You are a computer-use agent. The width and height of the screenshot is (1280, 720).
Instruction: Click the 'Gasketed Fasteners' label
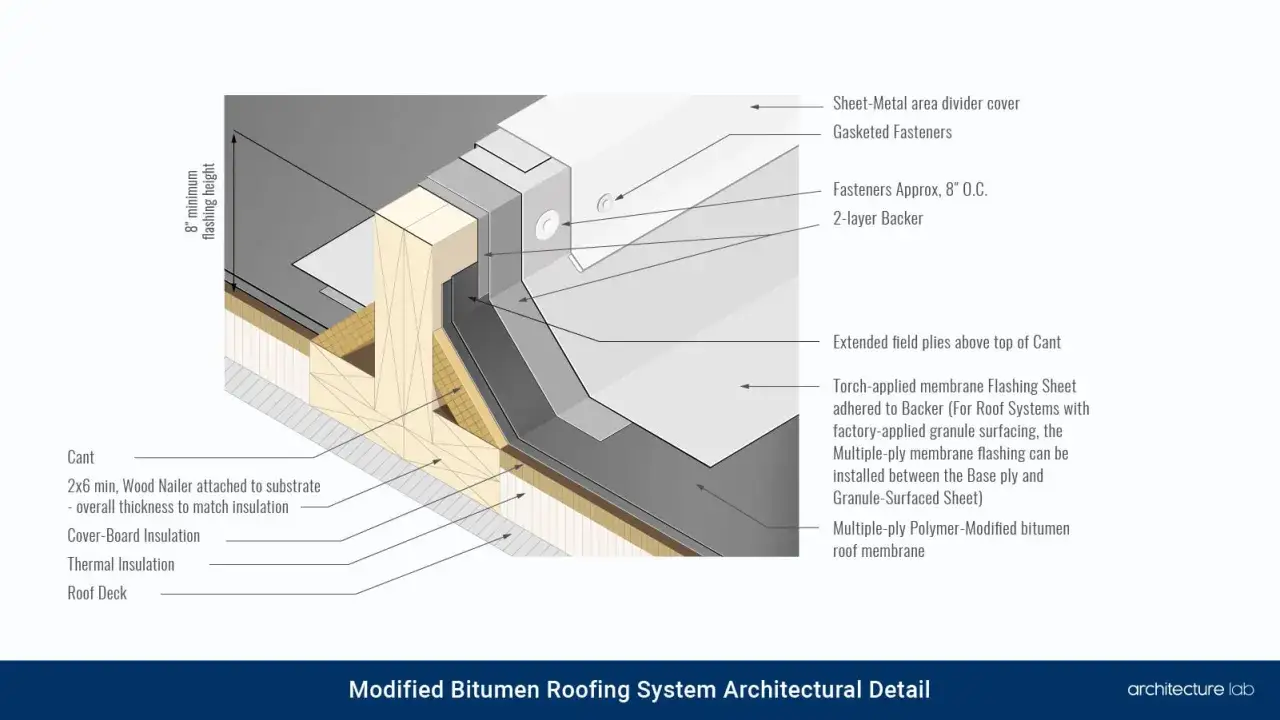[892, 132]
